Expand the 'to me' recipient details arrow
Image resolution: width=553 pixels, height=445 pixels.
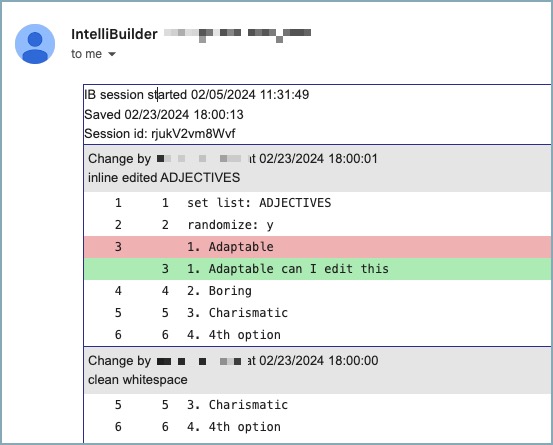(x=112, y=54)
